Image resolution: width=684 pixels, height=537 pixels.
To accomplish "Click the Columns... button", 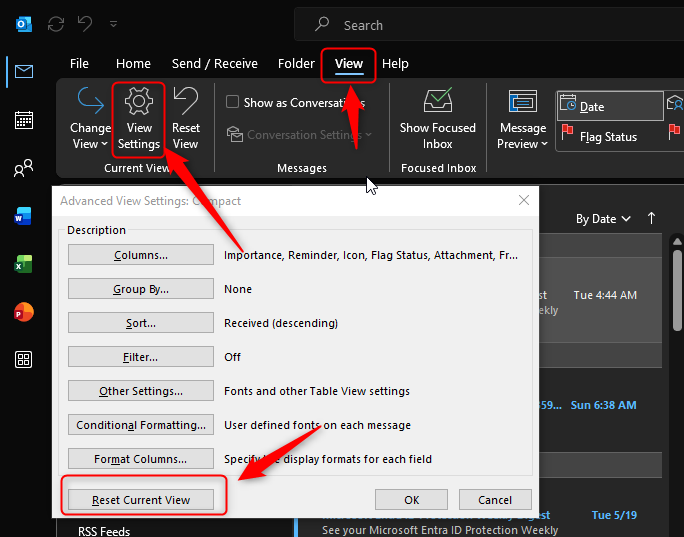I will point(141,255).
